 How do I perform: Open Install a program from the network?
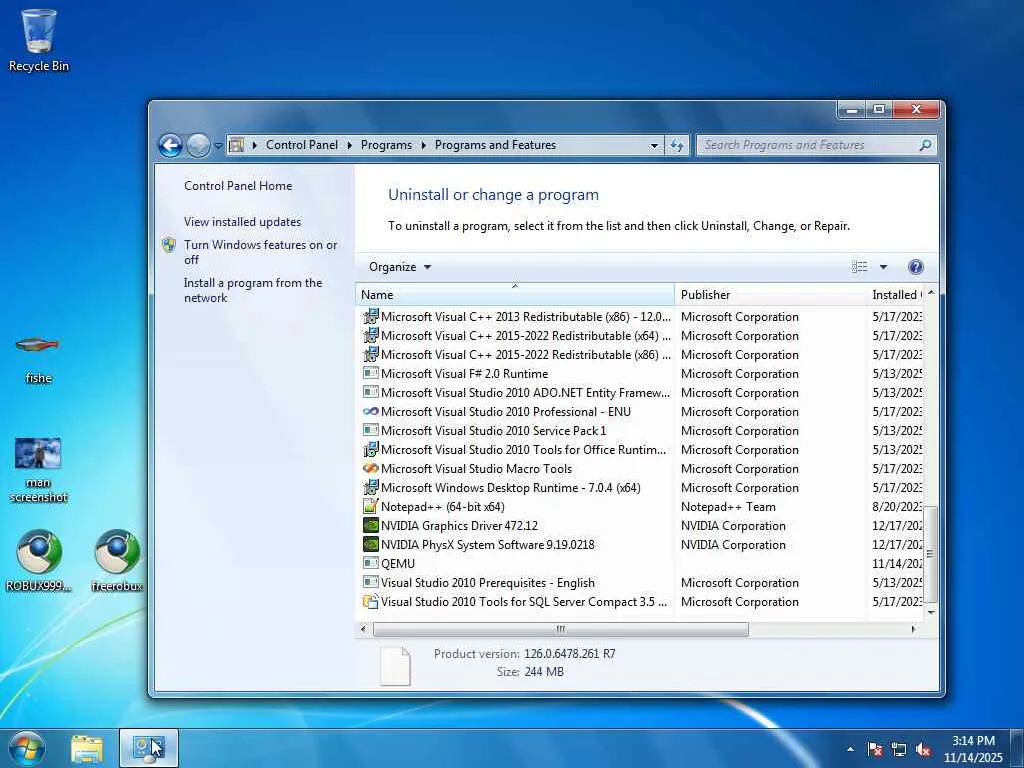click(253, 290)
